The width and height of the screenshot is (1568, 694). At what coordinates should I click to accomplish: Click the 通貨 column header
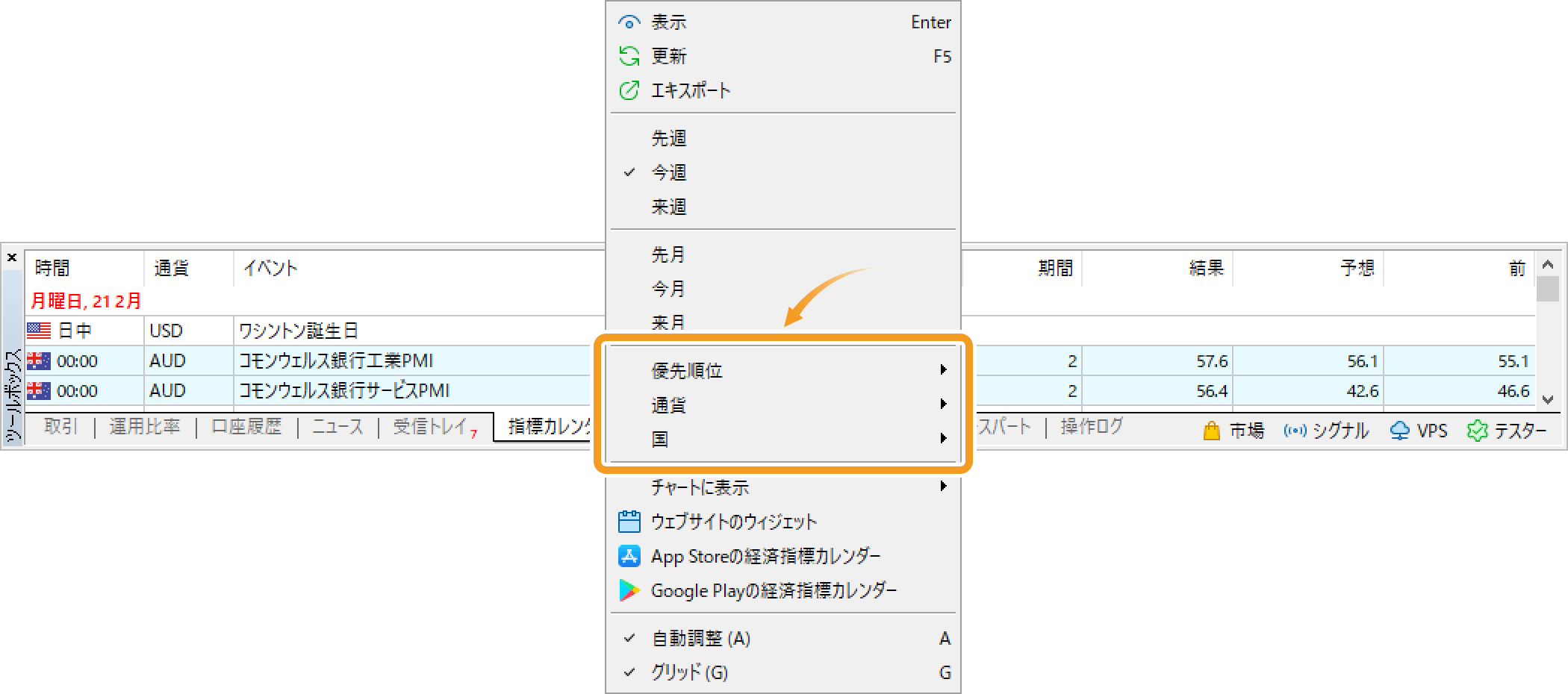(189, 269)
